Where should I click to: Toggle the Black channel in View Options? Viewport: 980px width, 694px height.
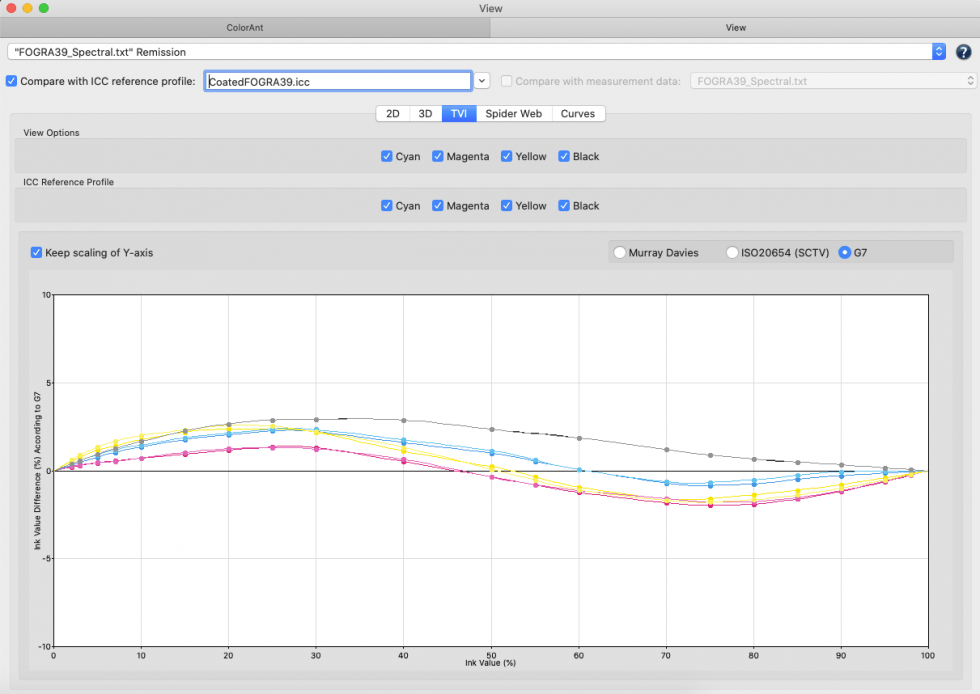pos(565,156)
